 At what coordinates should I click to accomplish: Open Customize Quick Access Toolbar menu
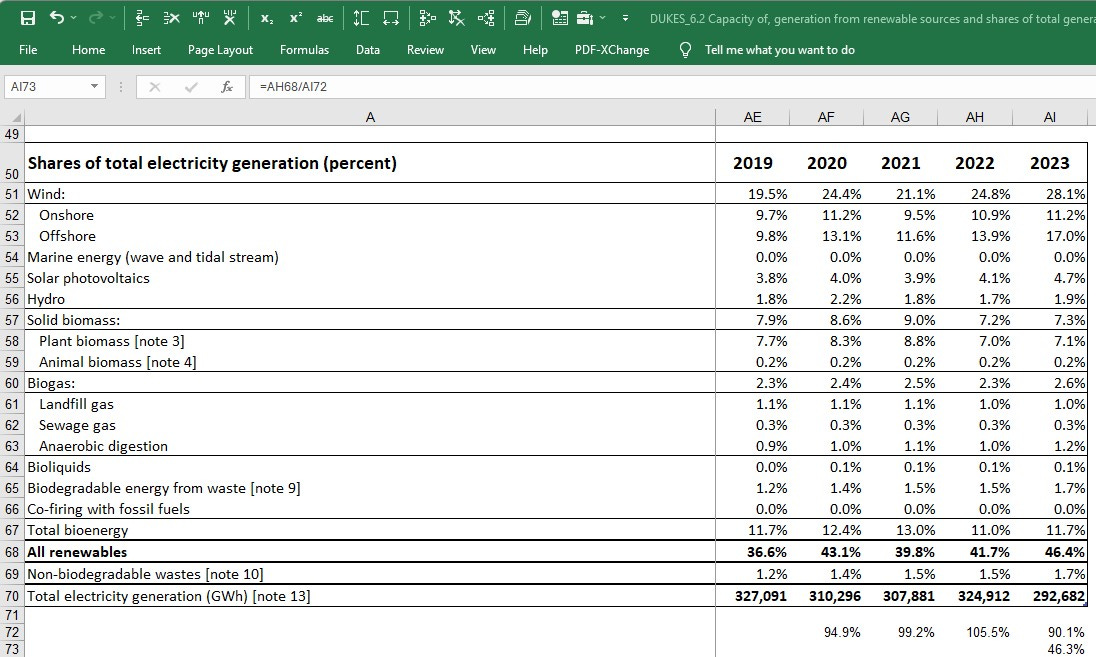pyautogui.click(x=625, y=18)
